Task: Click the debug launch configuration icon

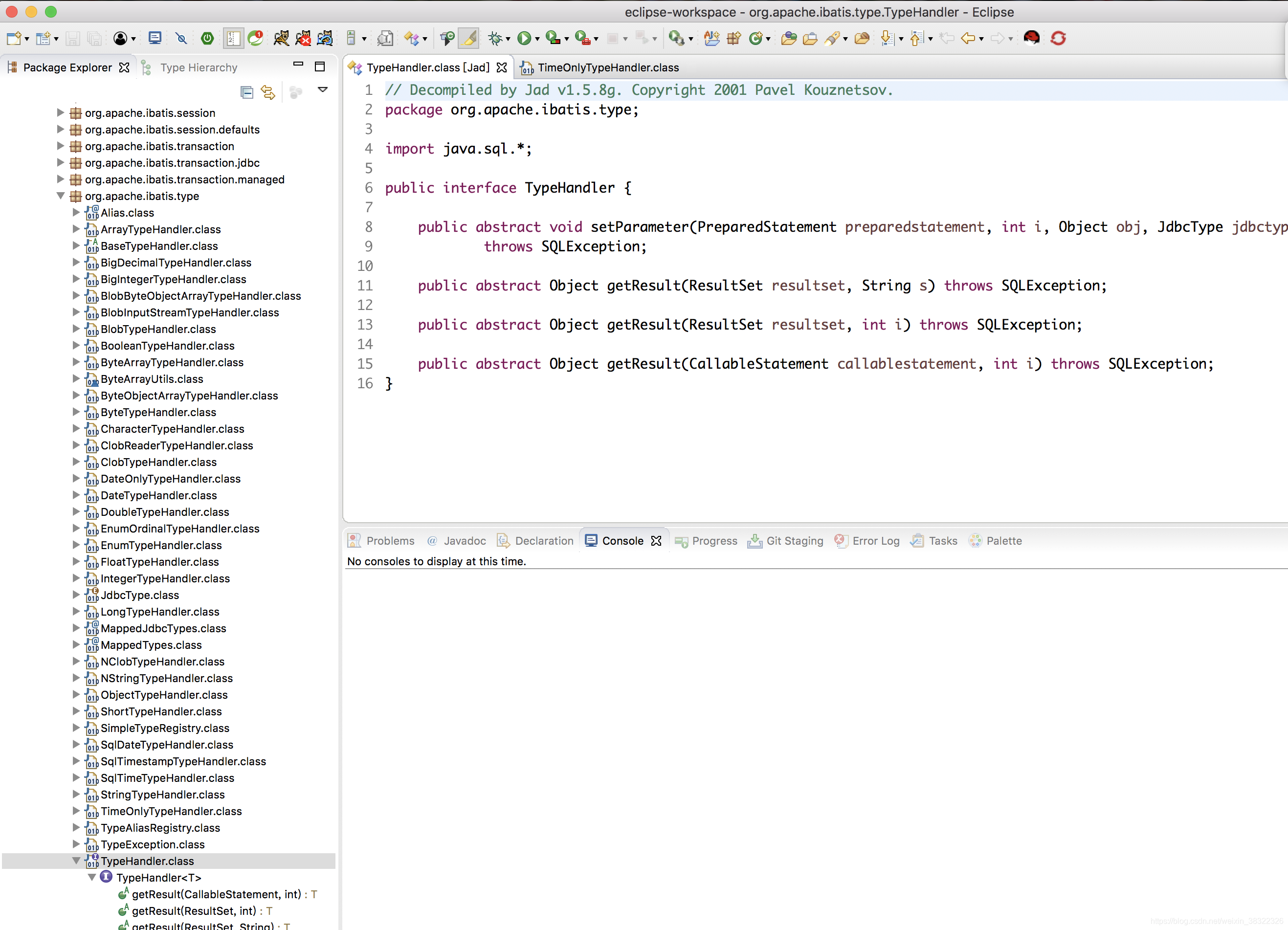Action: [496, 38]
